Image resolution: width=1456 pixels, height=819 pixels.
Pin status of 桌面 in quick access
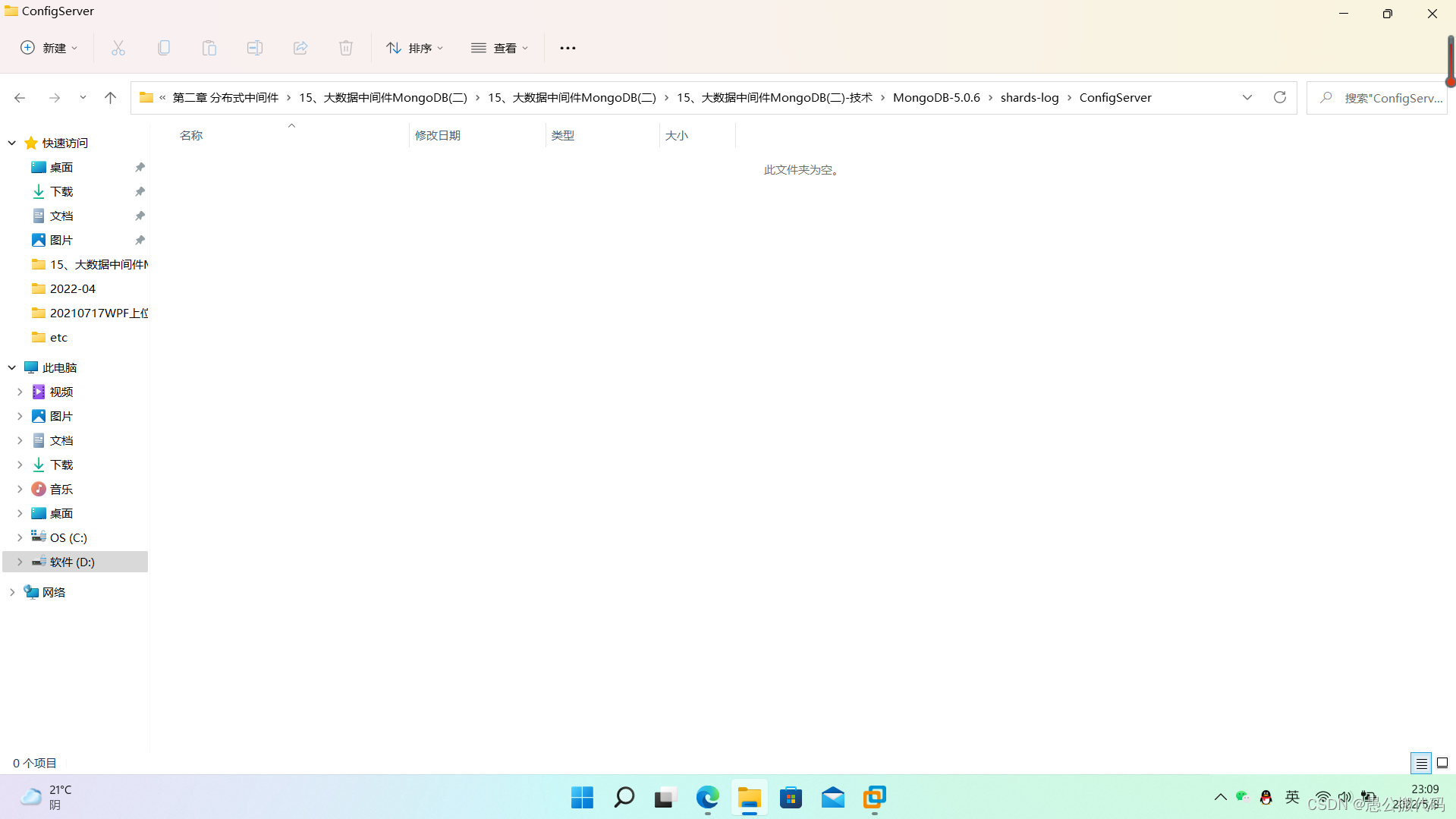pyautogui.click(x=140, y=167)
